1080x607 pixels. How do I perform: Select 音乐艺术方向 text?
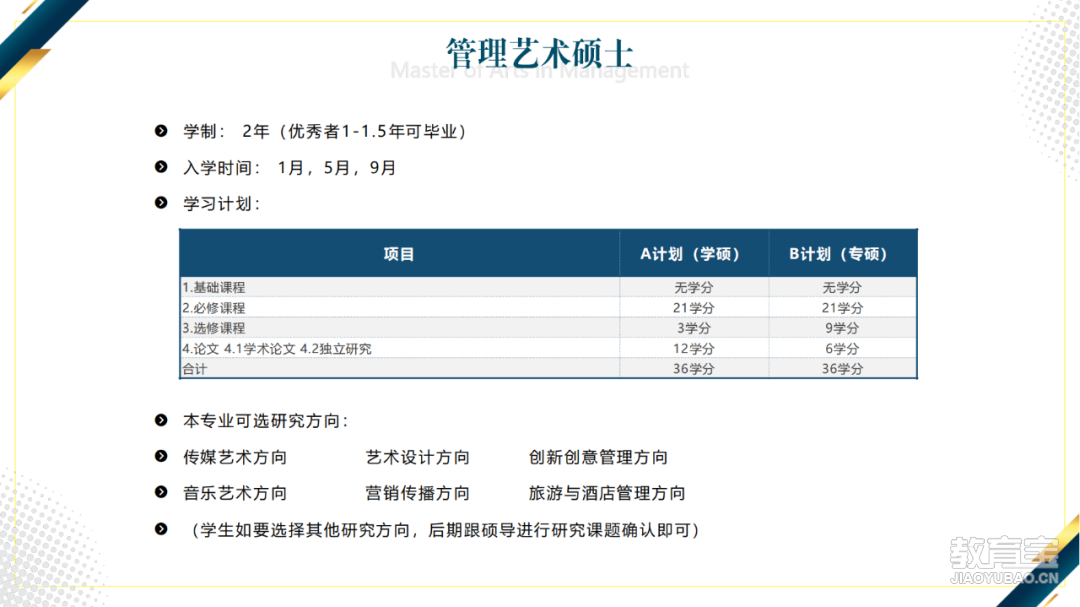click(235, 493)
